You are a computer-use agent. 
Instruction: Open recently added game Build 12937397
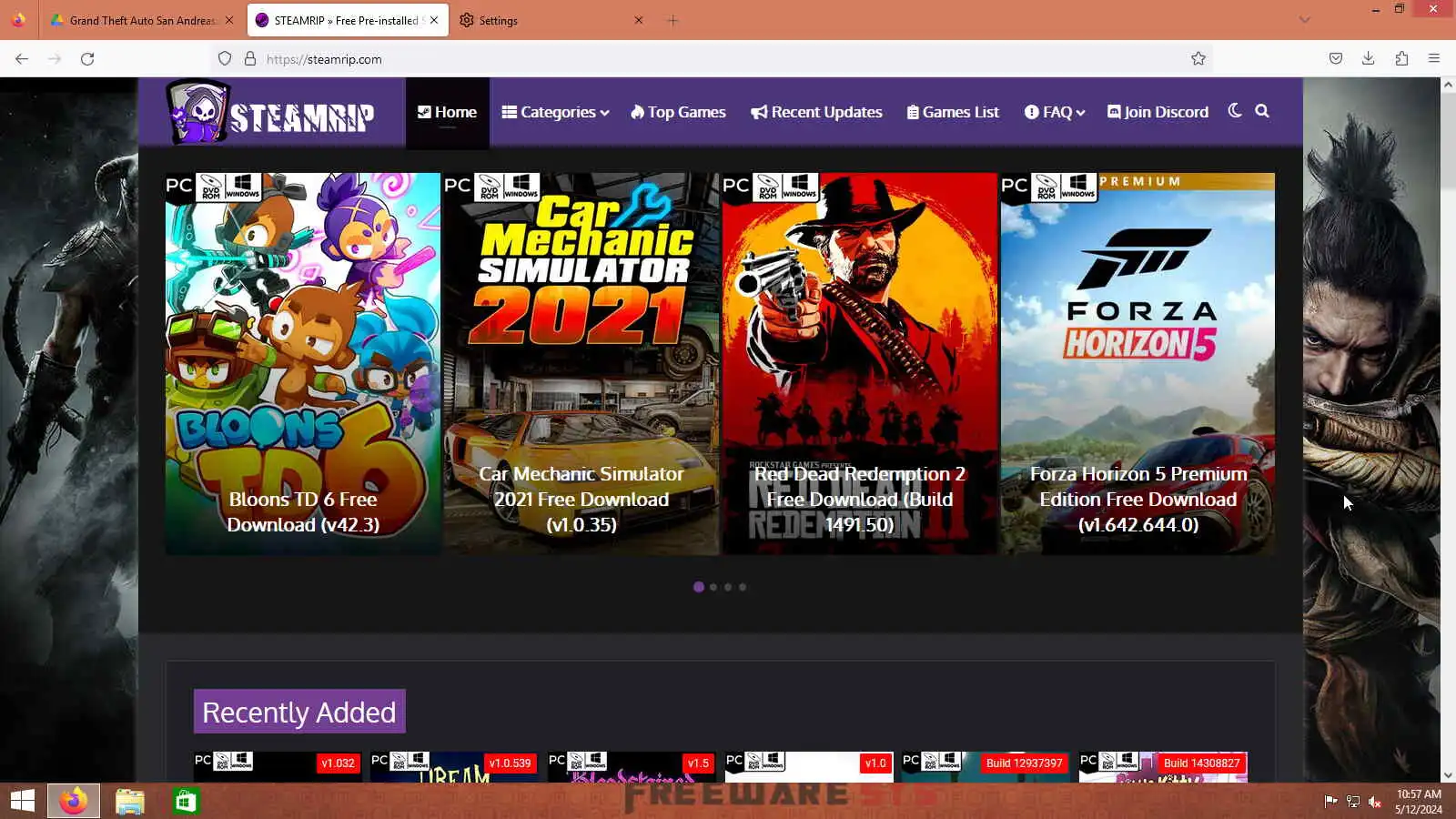pyautogui.click(x=986, y=766)
